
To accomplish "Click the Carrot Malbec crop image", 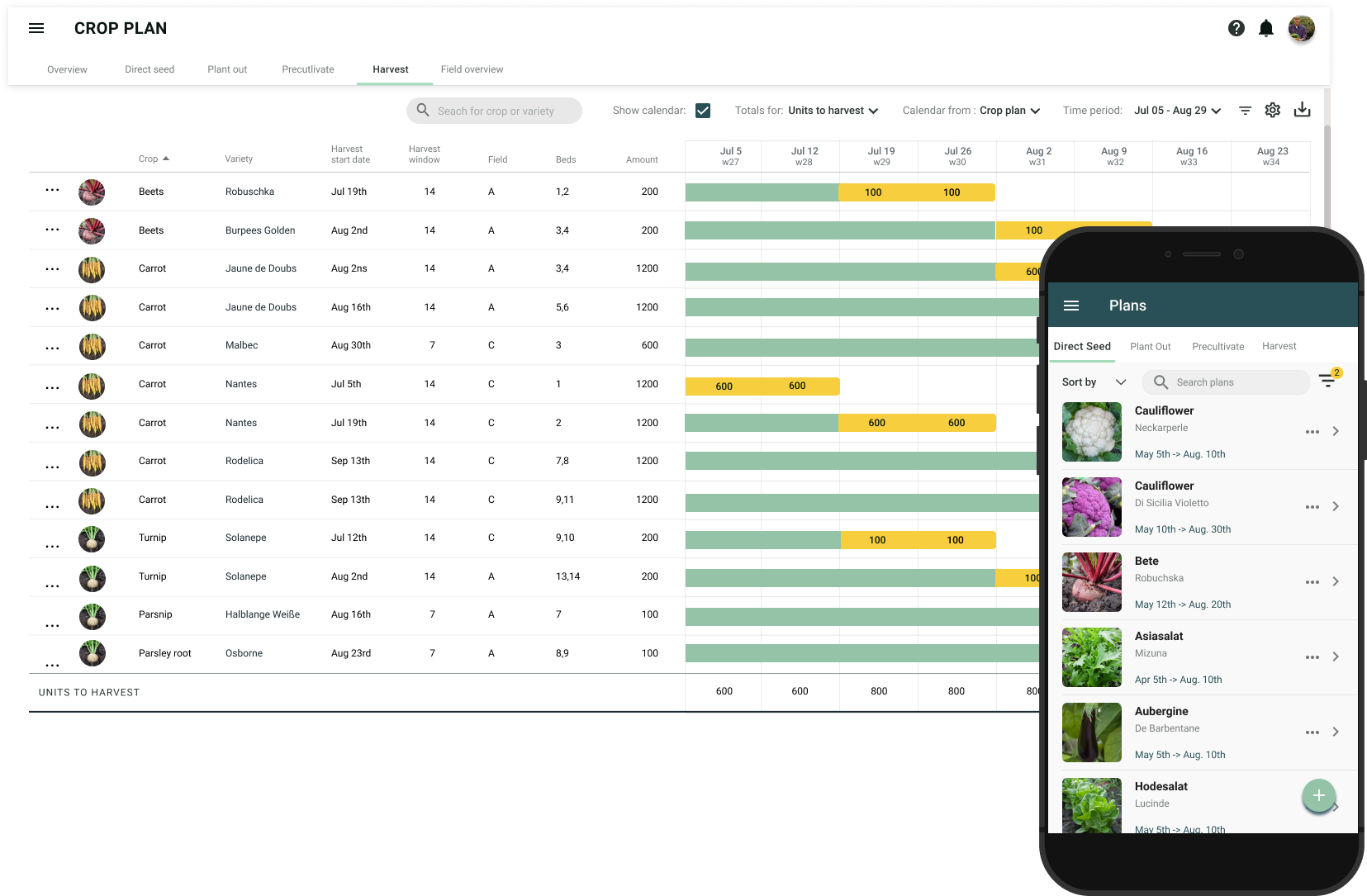I will coord(92,346).
